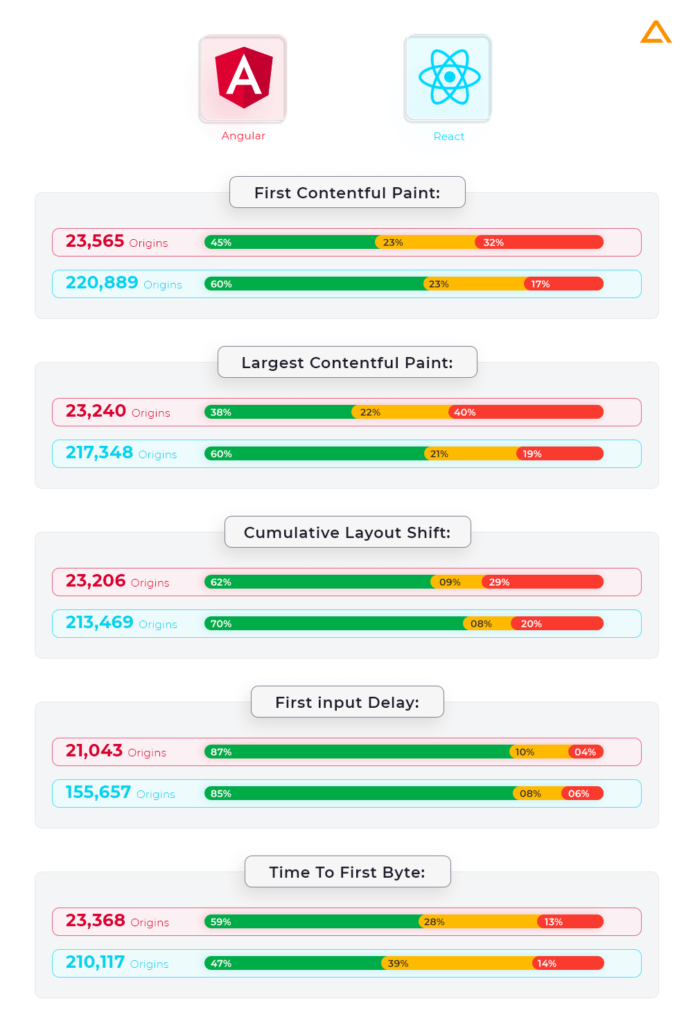The height and width of the screenshot is (1024, 693).
Task: Click the 39% yellow segment in React TTFB bar
Action: (457, 963)
